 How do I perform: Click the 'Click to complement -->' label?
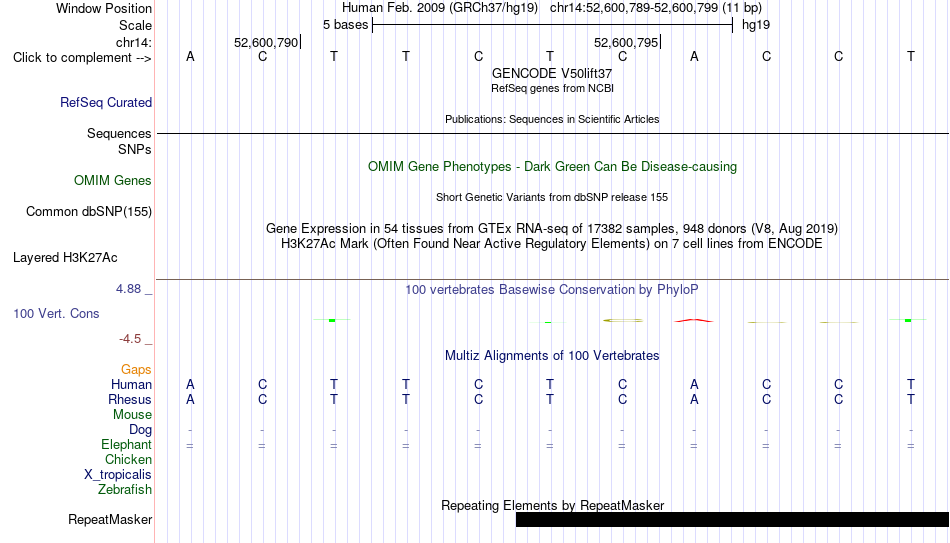pos(82,58)
